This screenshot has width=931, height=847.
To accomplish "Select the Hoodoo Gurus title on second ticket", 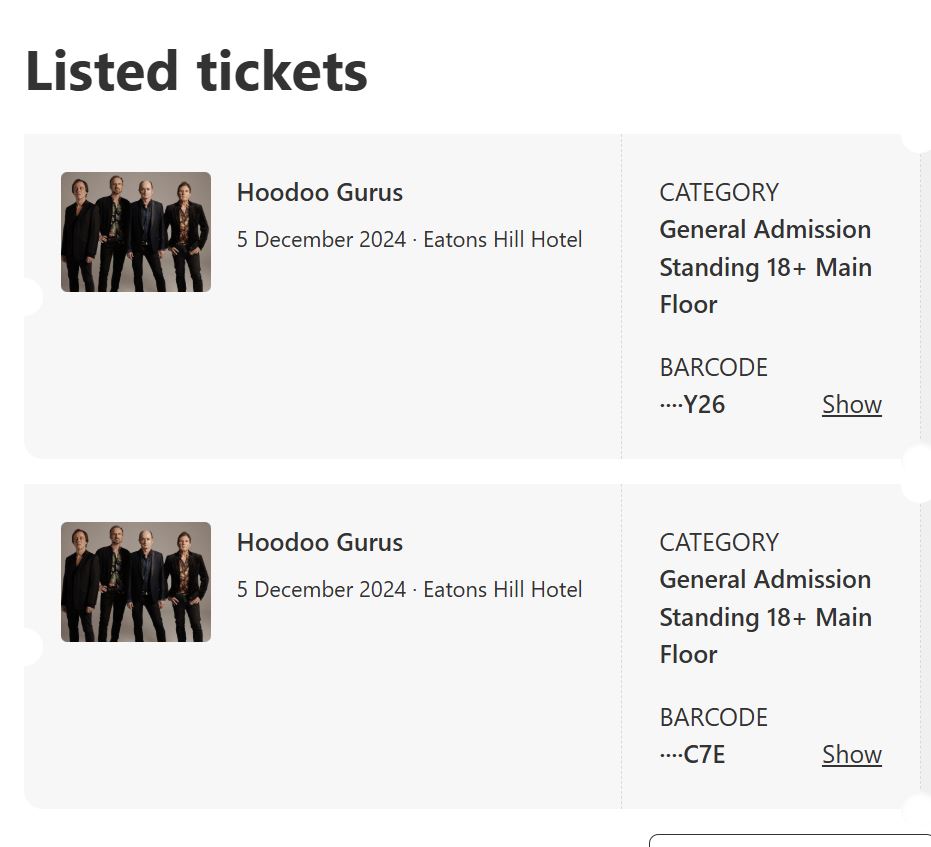I will tap(320, 543).
